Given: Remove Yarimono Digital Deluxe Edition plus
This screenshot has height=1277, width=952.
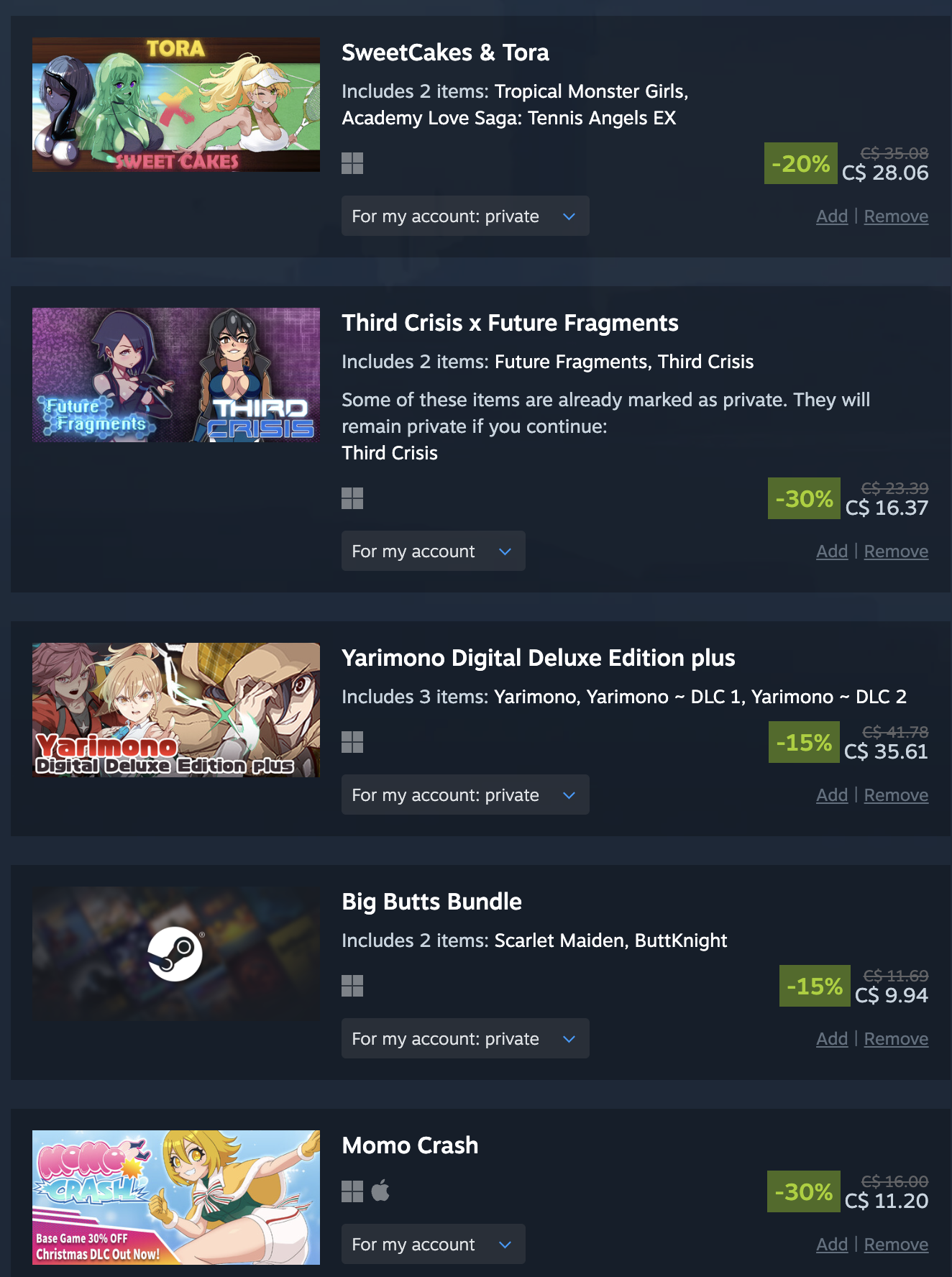Looking at the screenshot, I should [896, 795].
